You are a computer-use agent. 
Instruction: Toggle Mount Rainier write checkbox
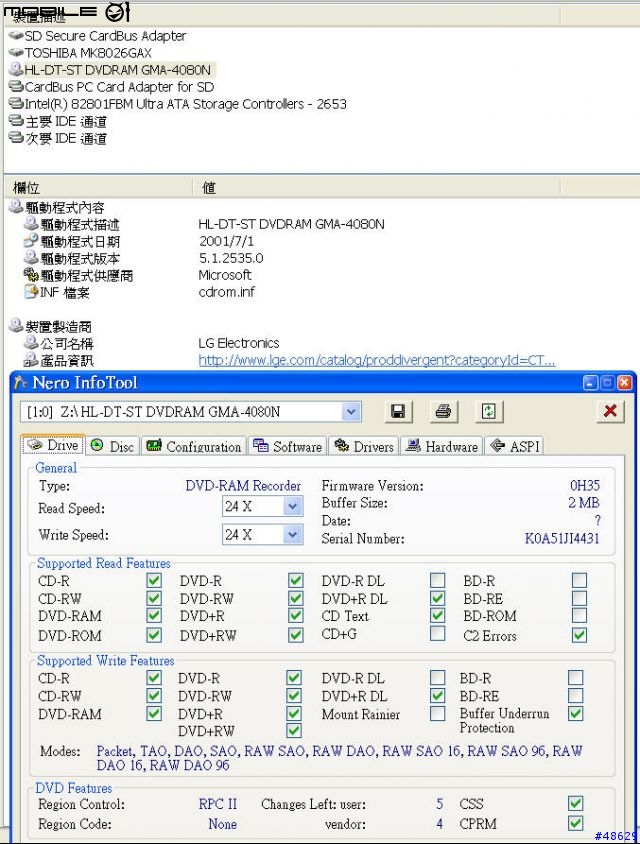(x=438, y=714)
